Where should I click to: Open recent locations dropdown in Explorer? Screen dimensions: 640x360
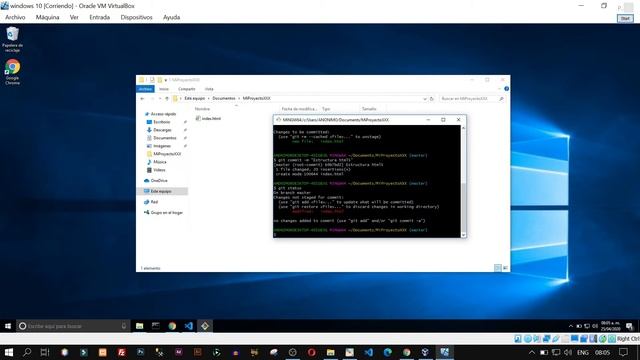pyautogui.click(x=160, y=98)
